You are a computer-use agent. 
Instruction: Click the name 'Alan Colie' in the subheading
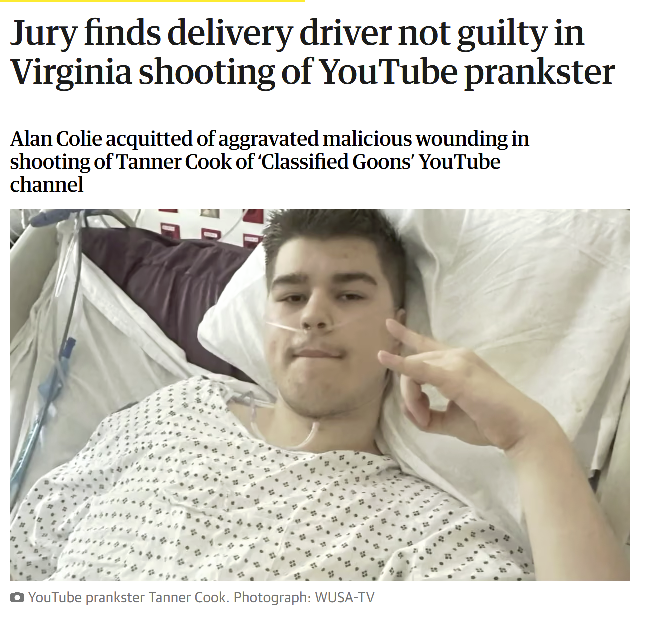[x=56, y=139]
